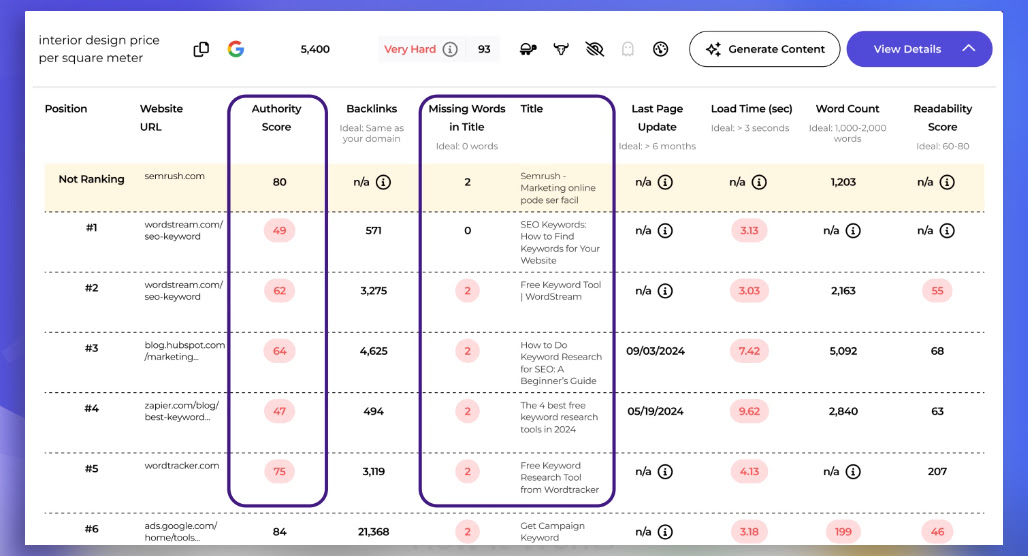The image size is (1028, 556).
Task: Click the last update date 09/03/2024
Action: pyautogui.click(x=656, y=351)
